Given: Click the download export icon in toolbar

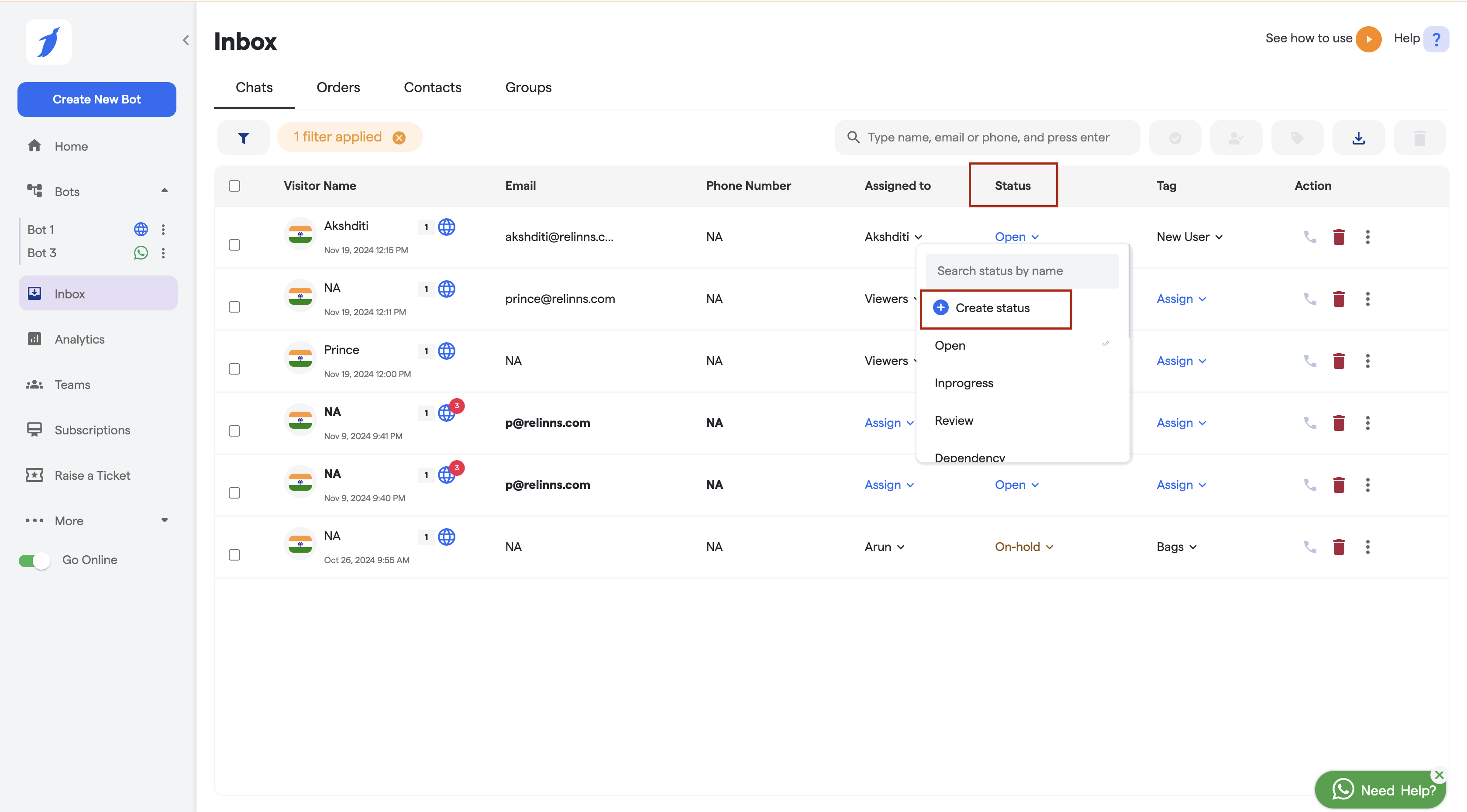Looking at the screenshot, I should [x=1358, y=137].
